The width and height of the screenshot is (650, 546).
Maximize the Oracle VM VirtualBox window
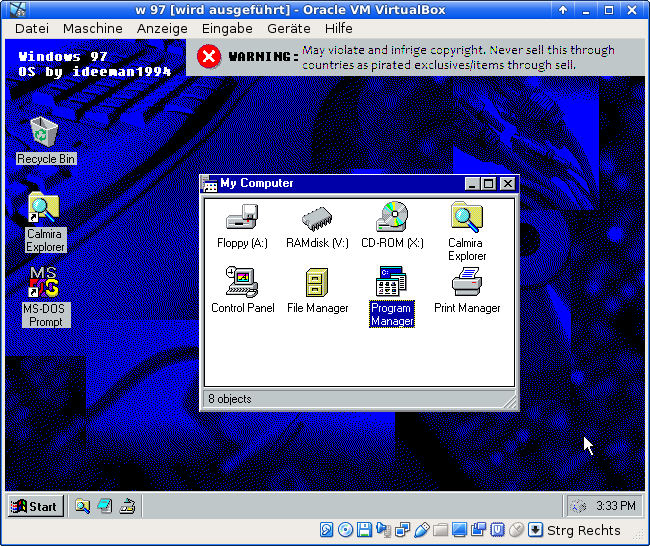[x=609, y=10]
